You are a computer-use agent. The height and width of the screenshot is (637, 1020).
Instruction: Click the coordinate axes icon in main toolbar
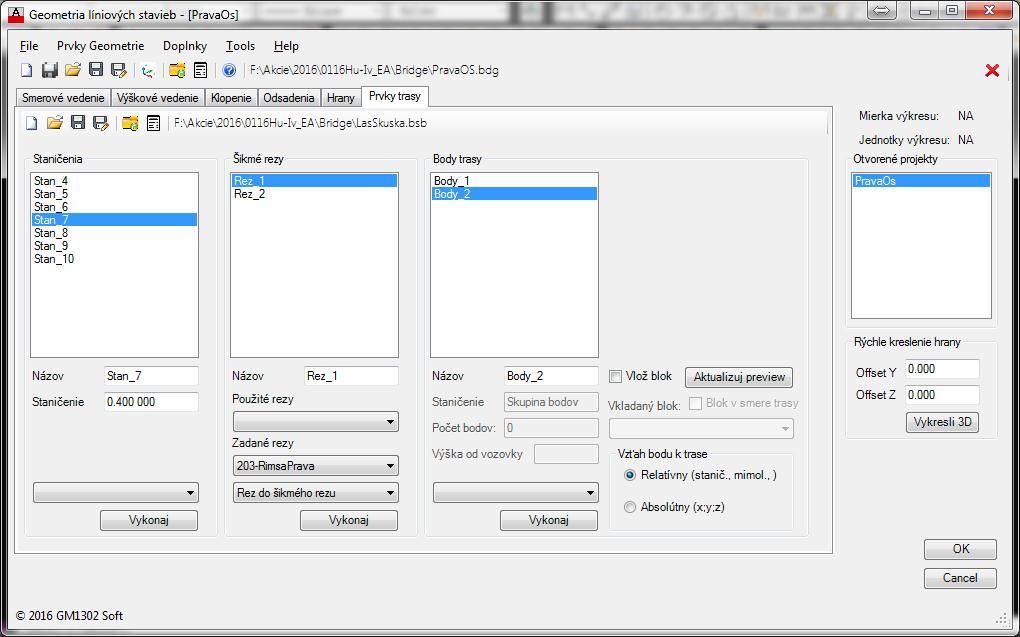pyautogui.click(x=148, y=70)
